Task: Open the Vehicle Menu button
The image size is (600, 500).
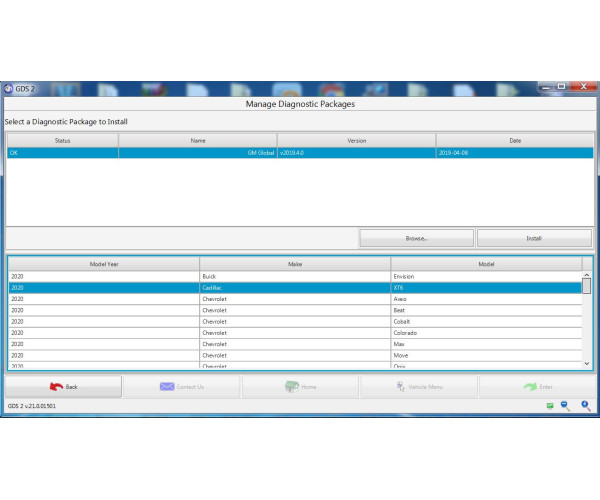Action: 419,387
